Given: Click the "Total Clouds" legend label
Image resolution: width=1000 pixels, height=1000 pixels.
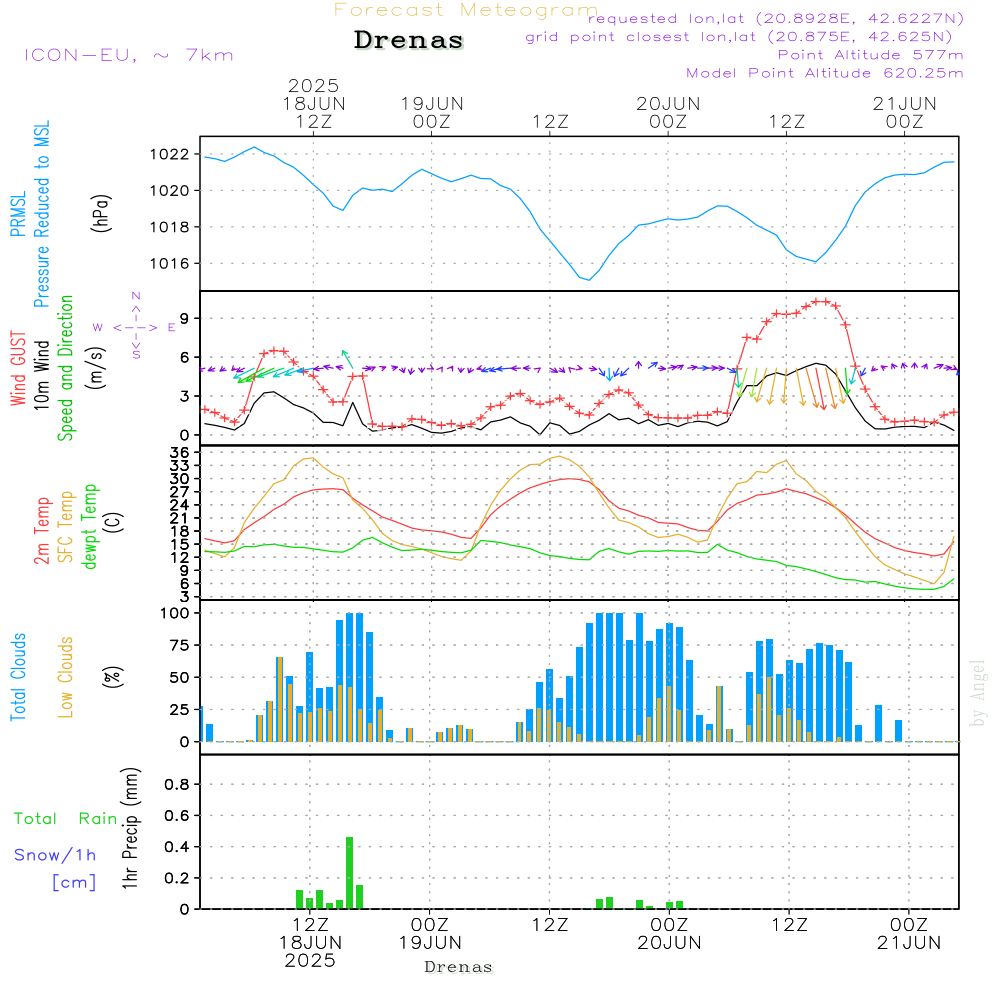Looking at the screenshot, I should coord(18,677).
